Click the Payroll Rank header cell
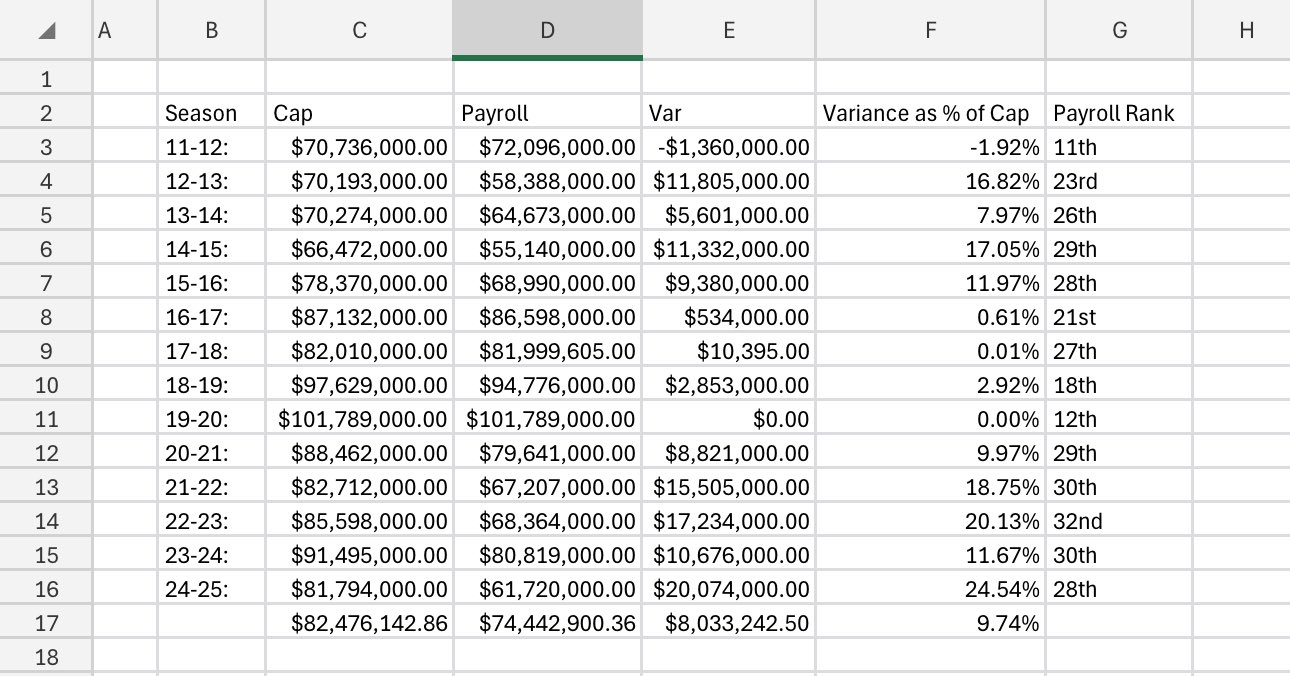 pyautogui.click(x=1119, y=113)
